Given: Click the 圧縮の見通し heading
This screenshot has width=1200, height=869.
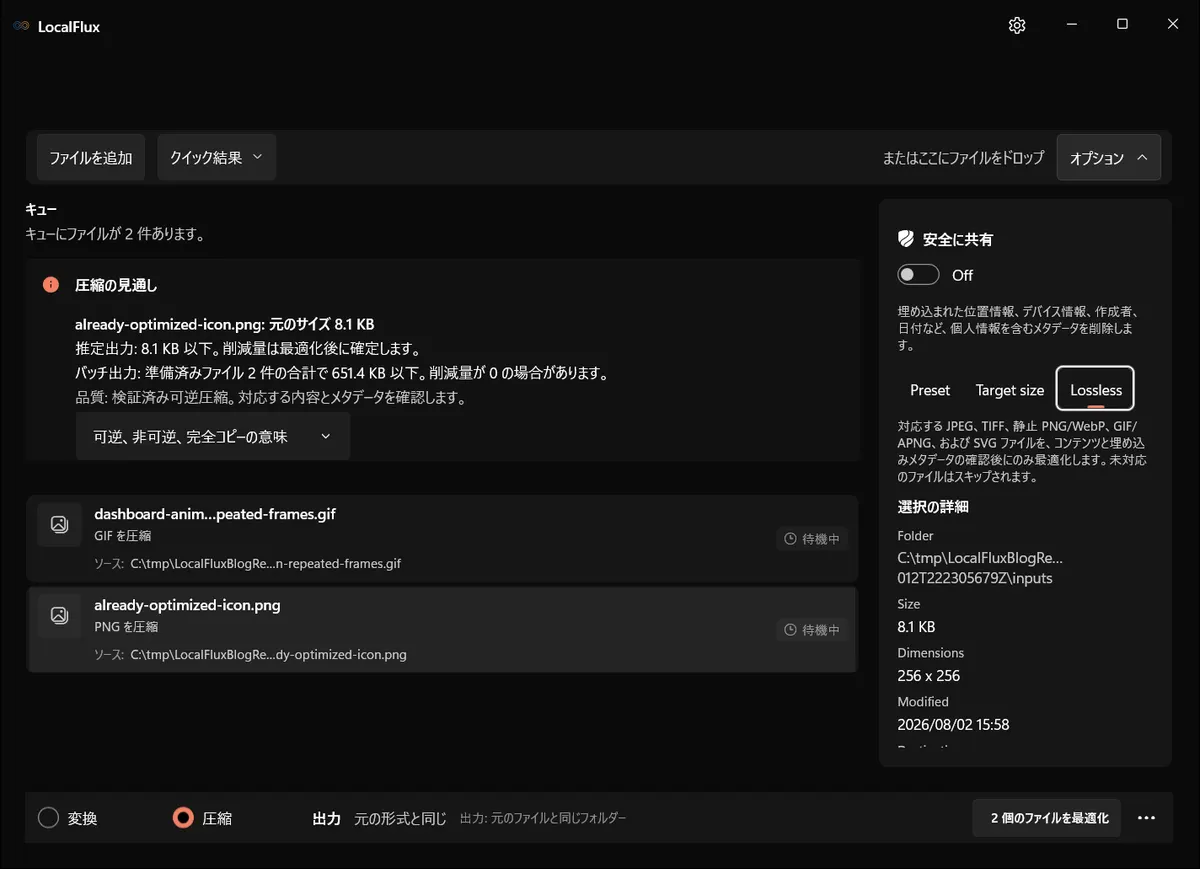Looking at the screenshot, I should [116, 285].
